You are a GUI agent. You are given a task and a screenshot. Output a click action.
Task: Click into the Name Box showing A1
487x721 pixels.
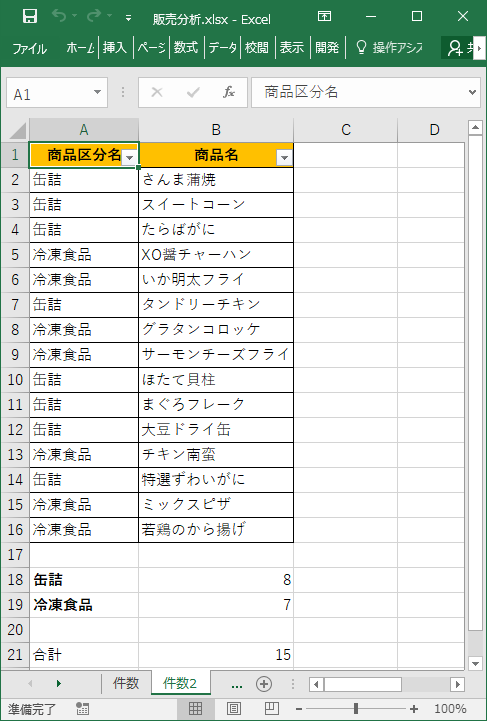click(x=50, y=93)
